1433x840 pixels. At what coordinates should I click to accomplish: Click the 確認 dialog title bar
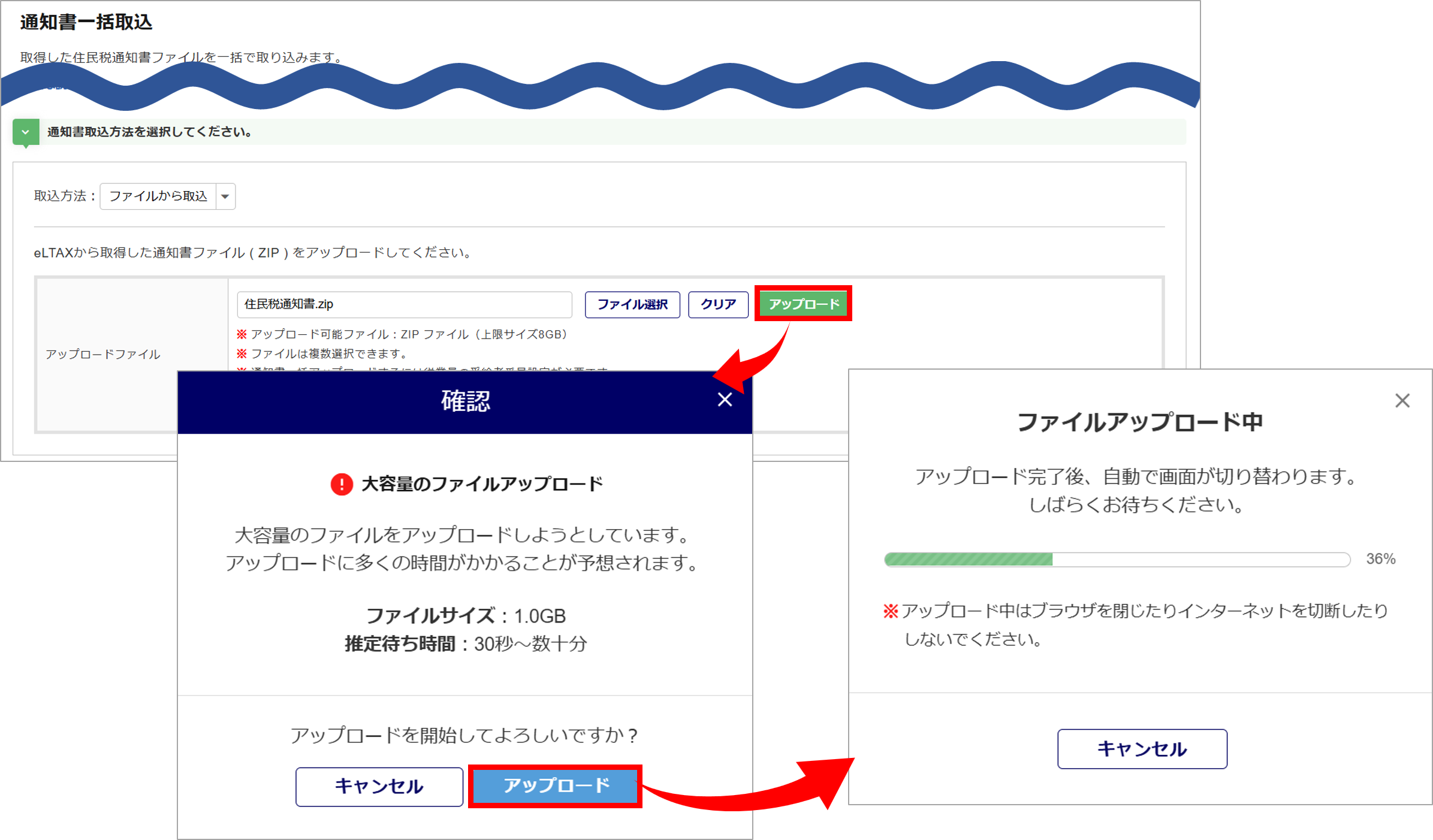tap(464, 401)
